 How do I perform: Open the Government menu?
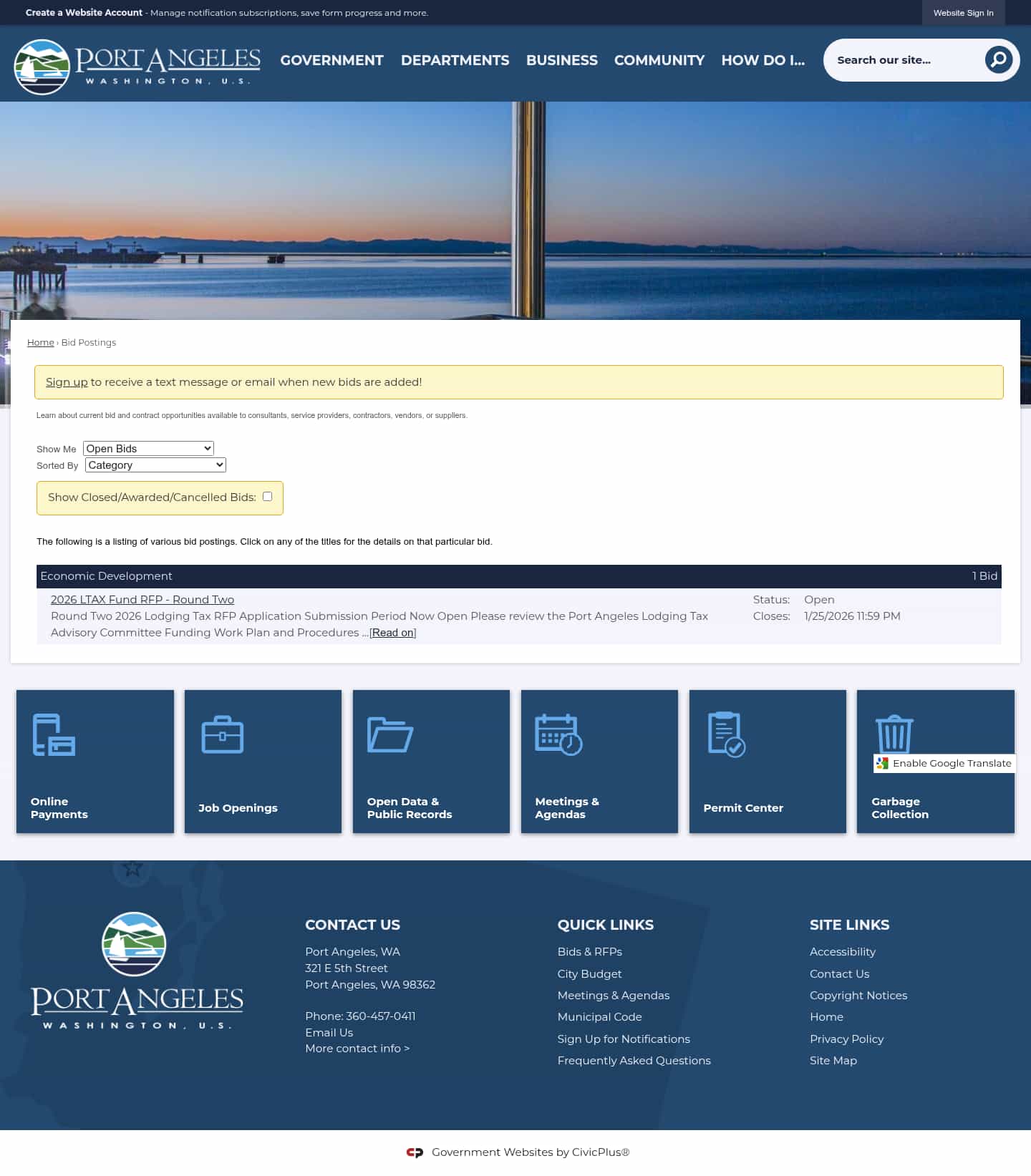coord(331,60)
